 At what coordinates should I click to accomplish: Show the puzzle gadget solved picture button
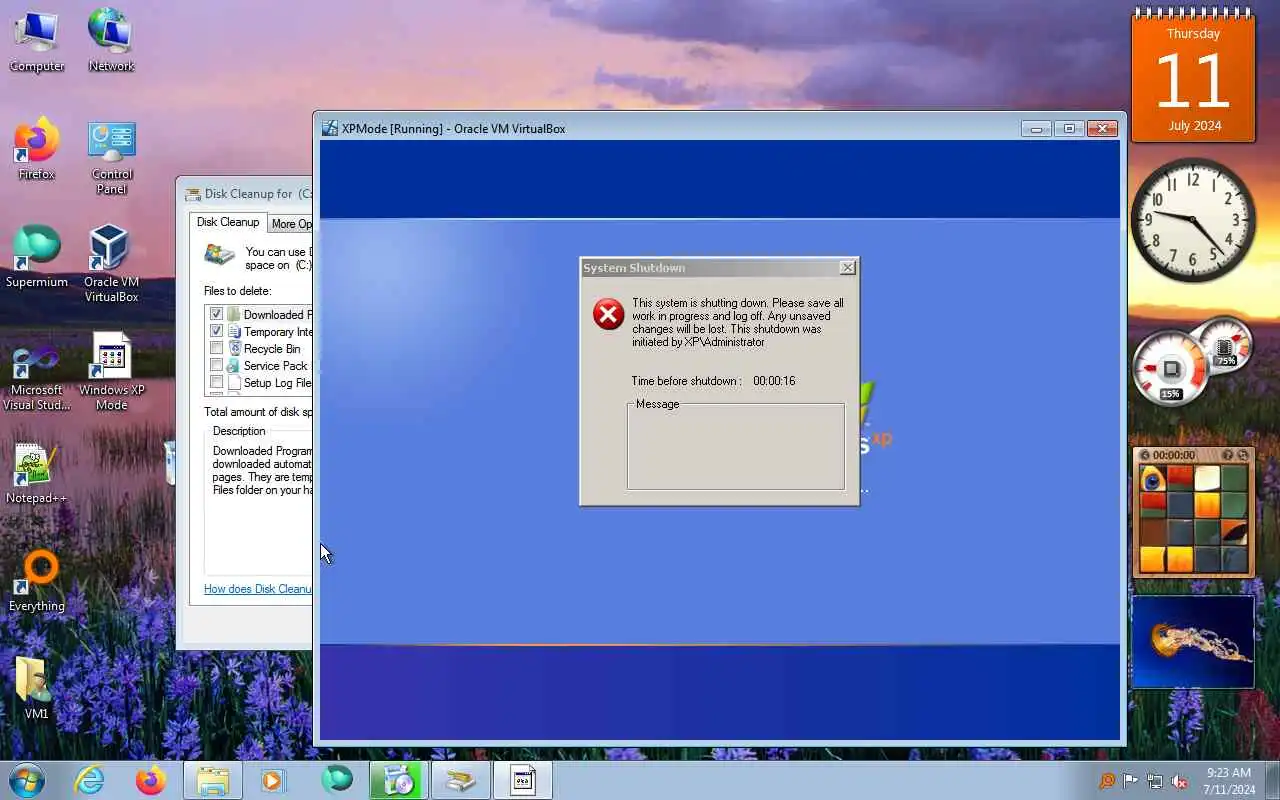(1228, 455)
